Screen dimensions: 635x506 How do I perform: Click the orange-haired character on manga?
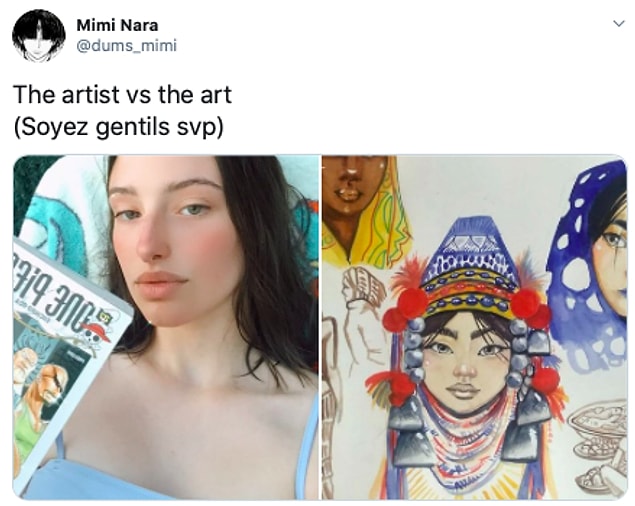click(51, 387)
